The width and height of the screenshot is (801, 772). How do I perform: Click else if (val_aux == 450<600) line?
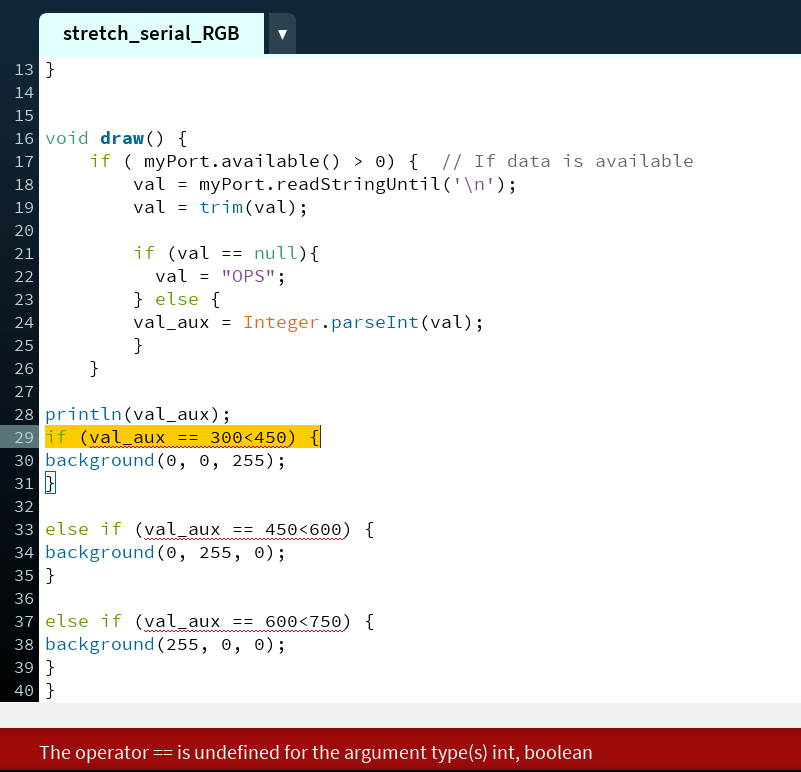point(209,529)
